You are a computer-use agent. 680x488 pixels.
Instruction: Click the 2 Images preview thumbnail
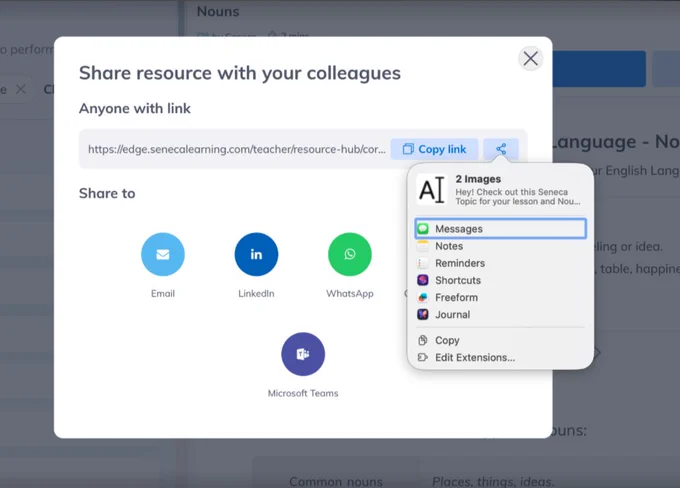tap(432, 190)
